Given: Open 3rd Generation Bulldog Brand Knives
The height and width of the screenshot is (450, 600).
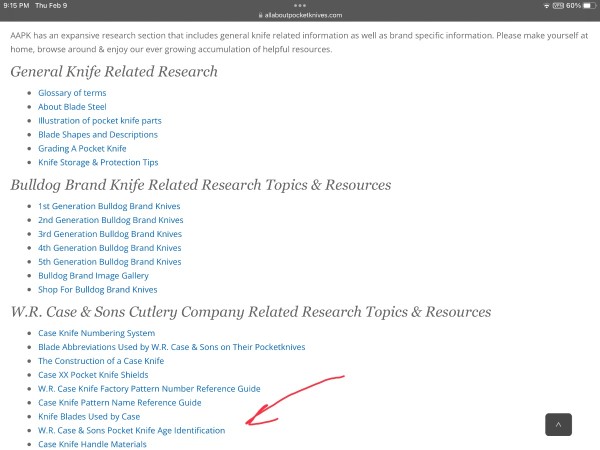Looking at the screenshot, I should point(110,234).
